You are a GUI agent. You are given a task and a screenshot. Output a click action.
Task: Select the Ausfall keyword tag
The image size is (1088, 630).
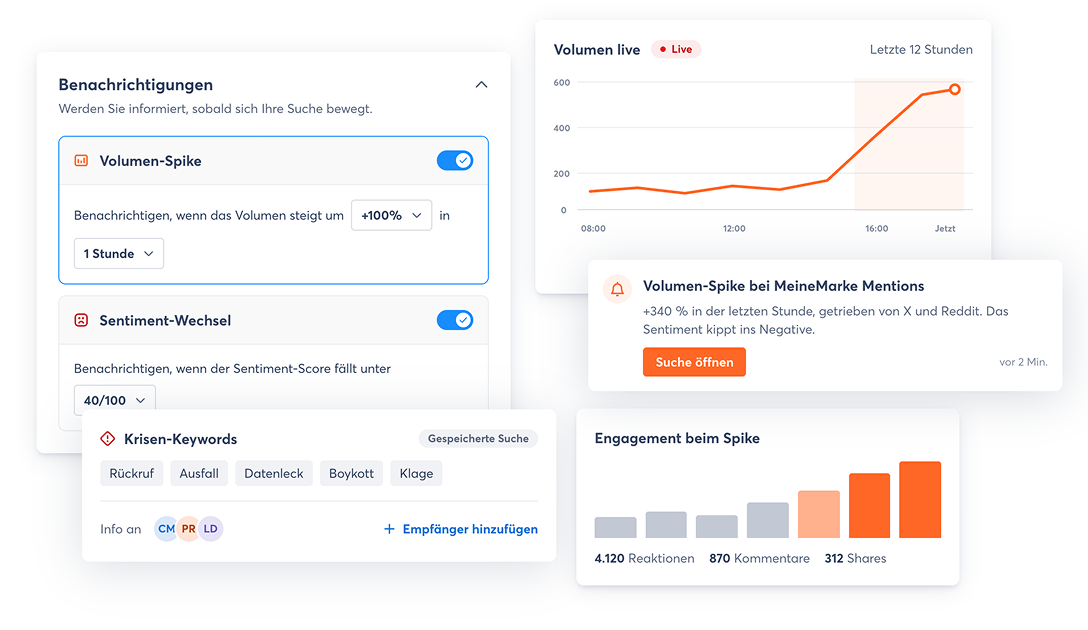click(199, 473)
